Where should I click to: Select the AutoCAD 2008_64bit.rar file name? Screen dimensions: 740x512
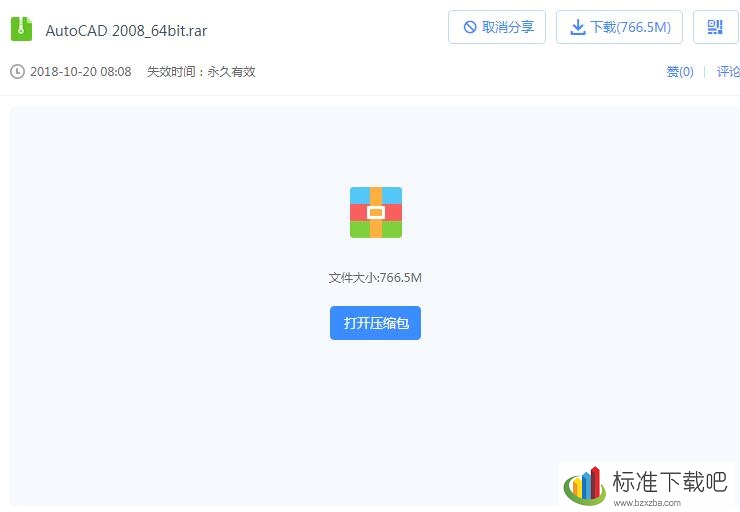pyautogui.click(x=126, y=31)
